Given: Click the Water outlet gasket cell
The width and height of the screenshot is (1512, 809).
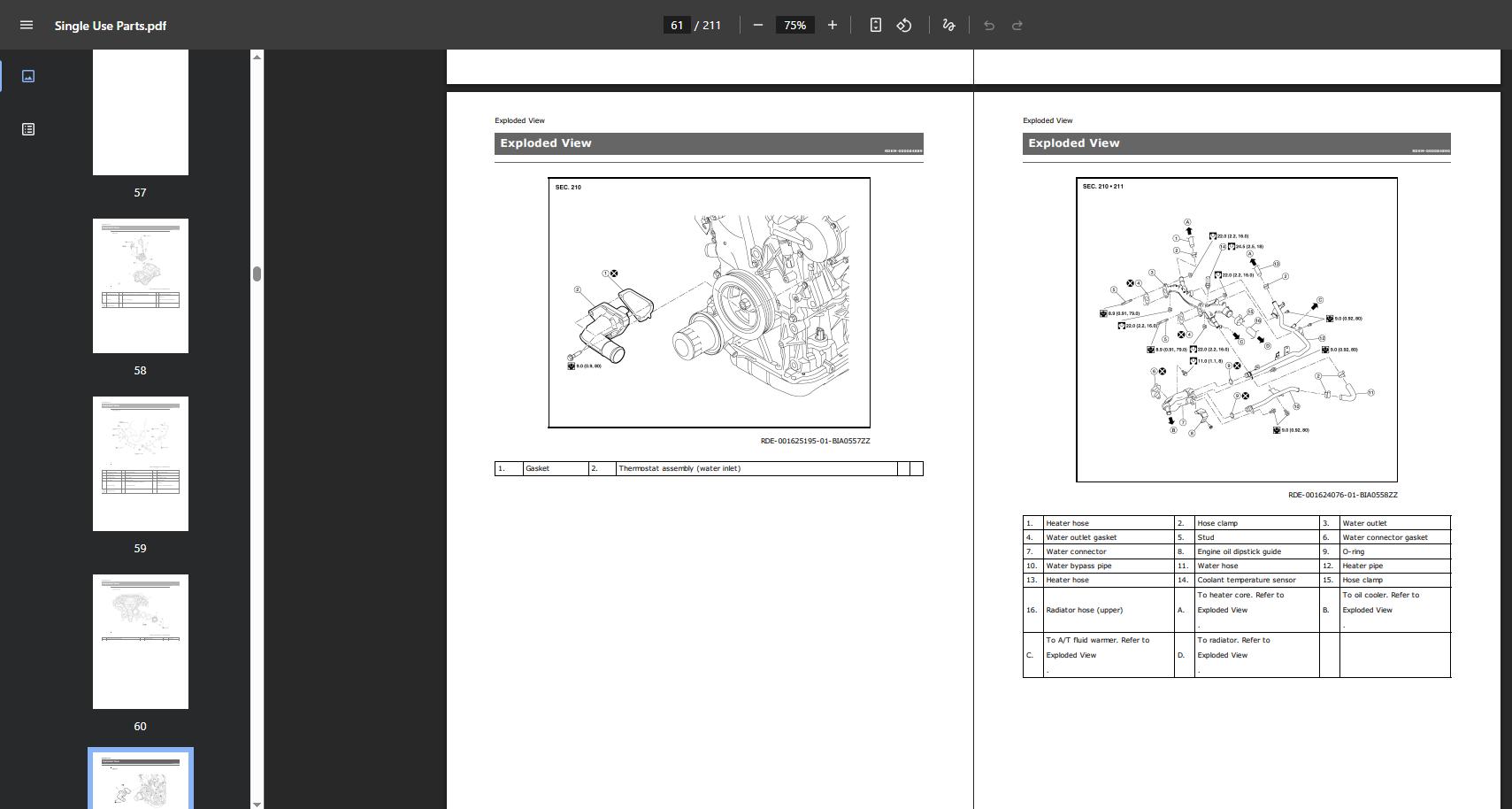Looking at the screenshot, I should click(x=1109, y=537).
